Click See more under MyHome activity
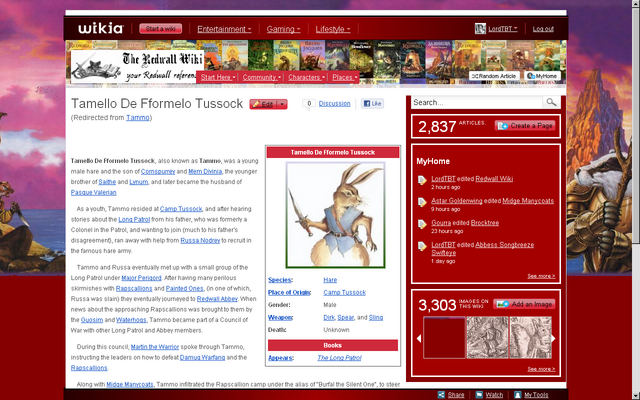The height and width of the screenshot is (400, 640). 541,276
